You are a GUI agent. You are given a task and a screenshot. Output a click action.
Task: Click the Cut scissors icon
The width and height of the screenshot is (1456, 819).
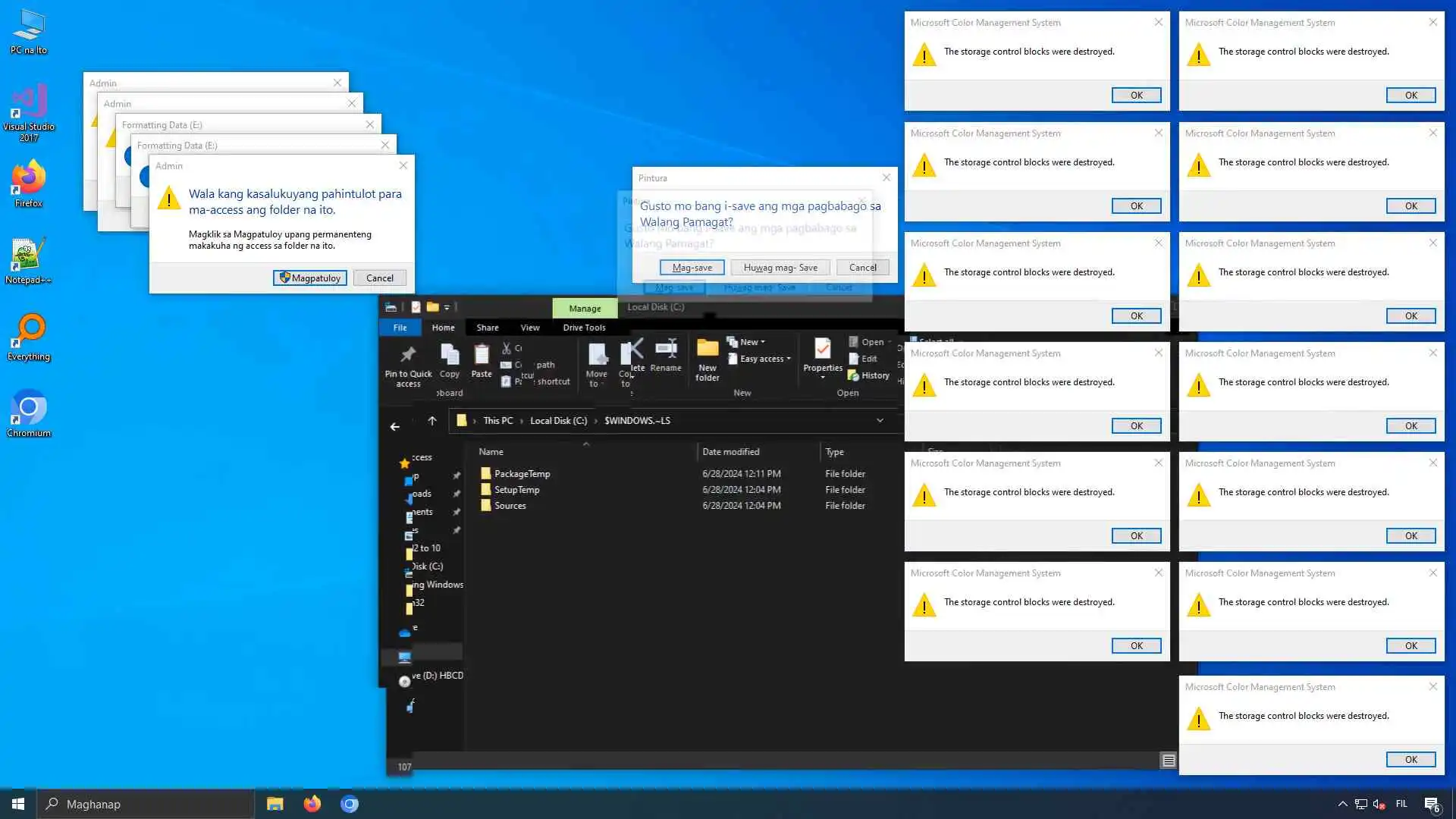(x=507, y=348)
